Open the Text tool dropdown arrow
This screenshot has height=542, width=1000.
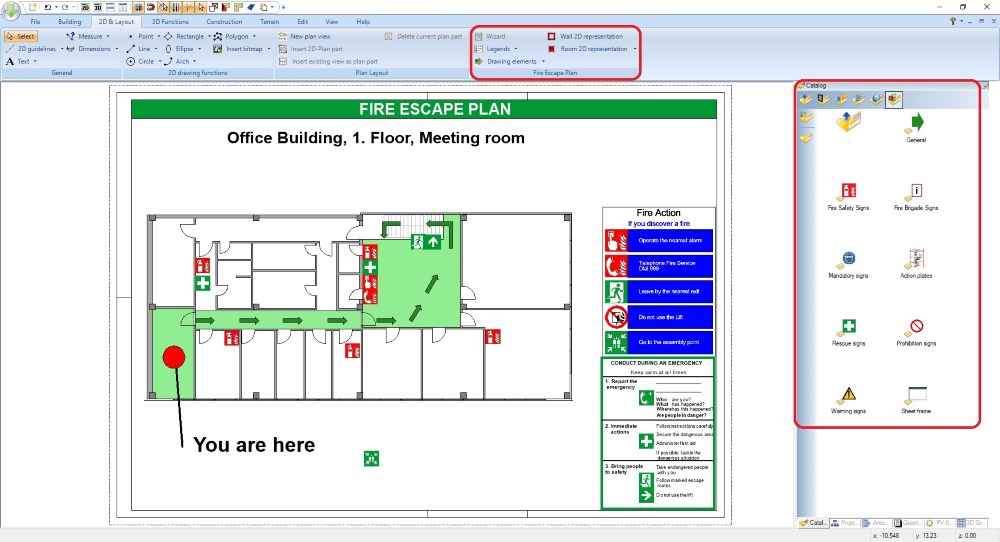point(35,62)
